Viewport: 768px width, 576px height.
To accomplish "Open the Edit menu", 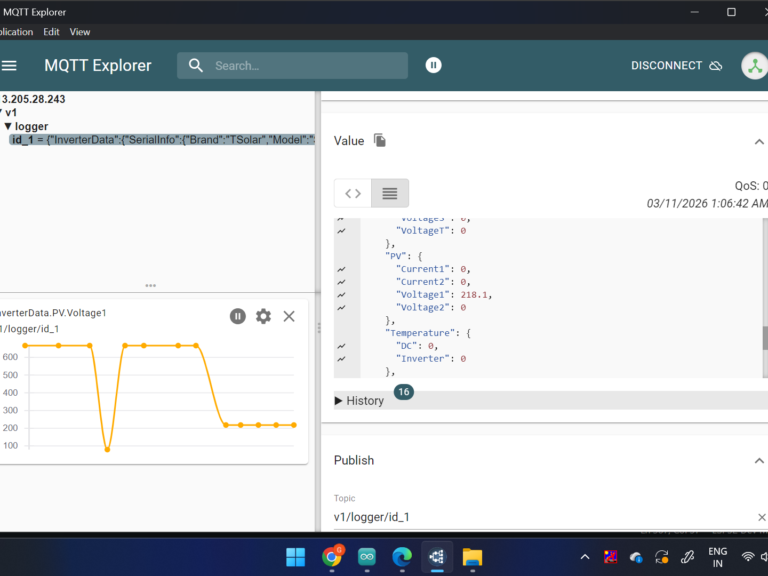I will click(51, 32).
